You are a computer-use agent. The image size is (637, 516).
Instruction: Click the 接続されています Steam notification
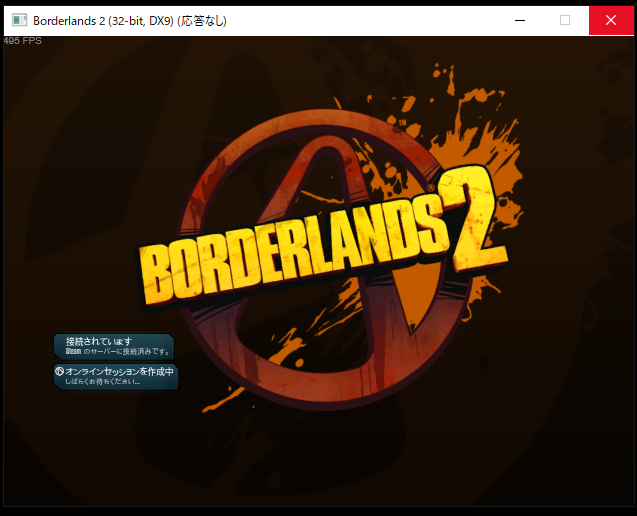point(114,347)
